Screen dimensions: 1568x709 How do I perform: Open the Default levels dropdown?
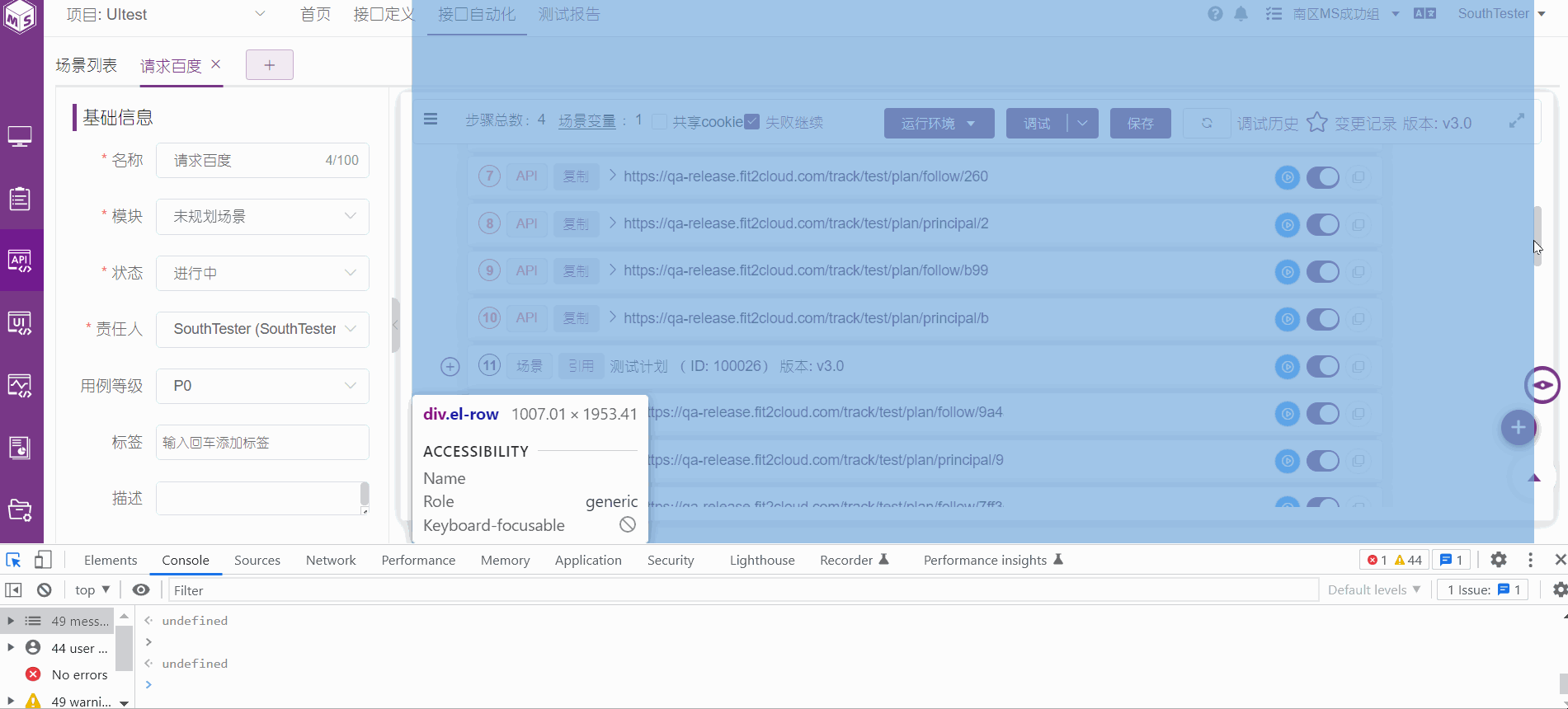(1374, 589)
